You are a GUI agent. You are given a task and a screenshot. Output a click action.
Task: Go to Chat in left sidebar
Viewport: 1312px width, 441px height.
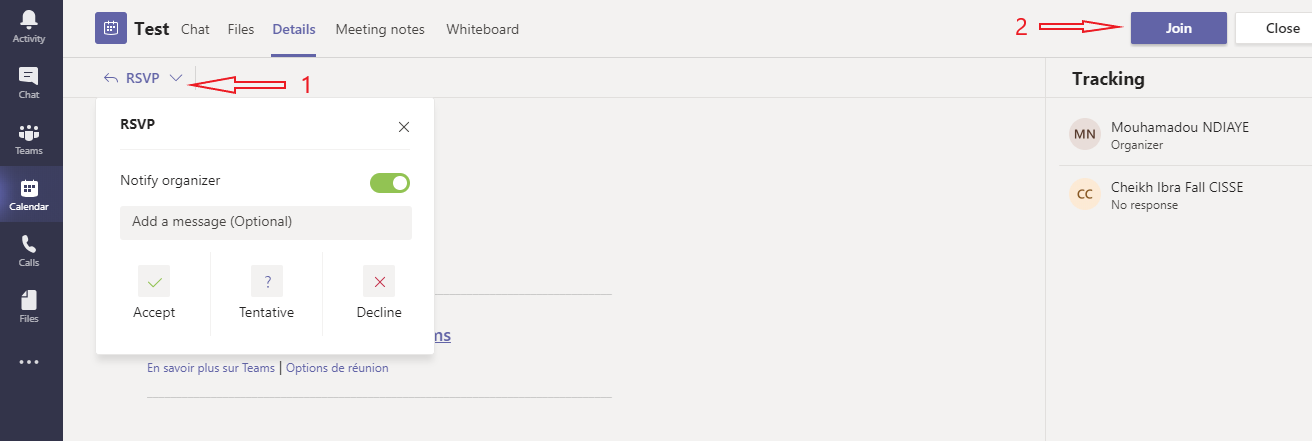click(29, 82)
